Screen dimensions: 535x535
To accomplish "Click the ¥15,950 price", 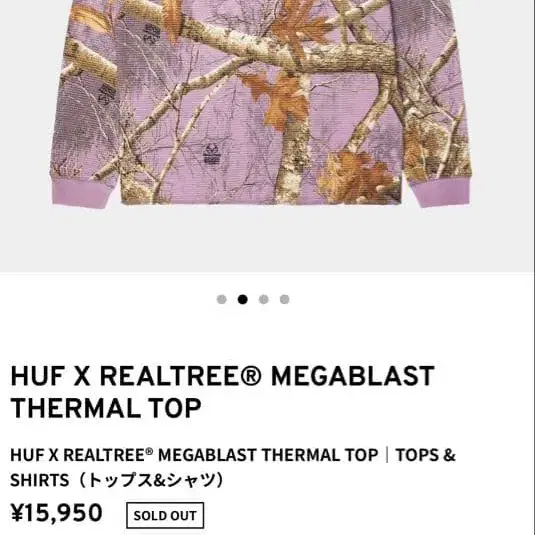I will 56,512.
